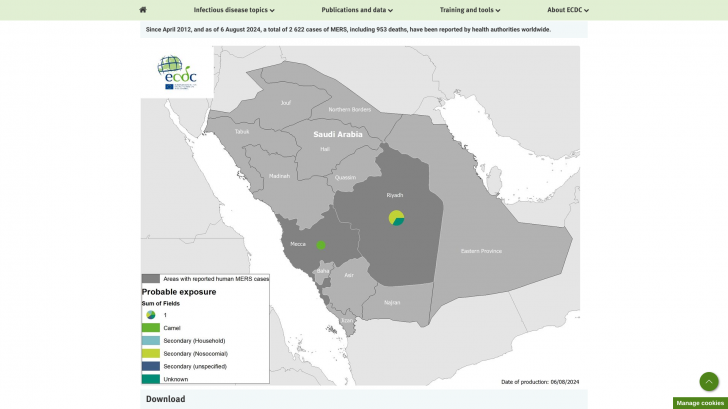Image resolution: width=728 pixels, height=409 pixels.
Task: Click the pie chart icon in legend
Action: pyautogui.click(x=151, y=315)
